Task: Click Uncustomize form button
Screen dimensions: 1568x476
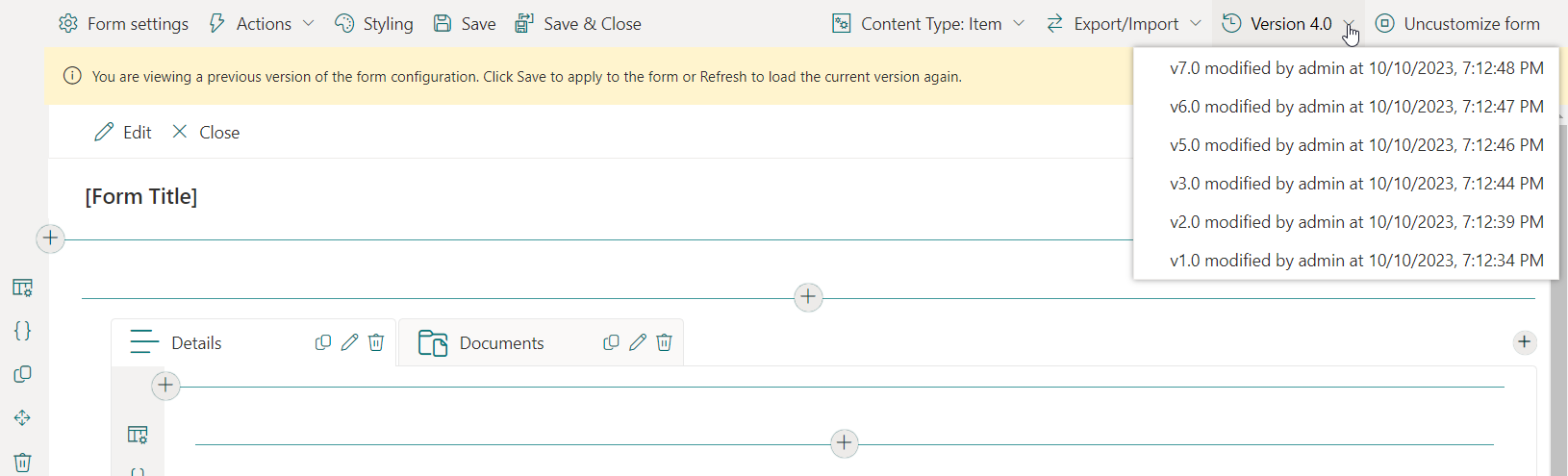Action: [1457, 24]
